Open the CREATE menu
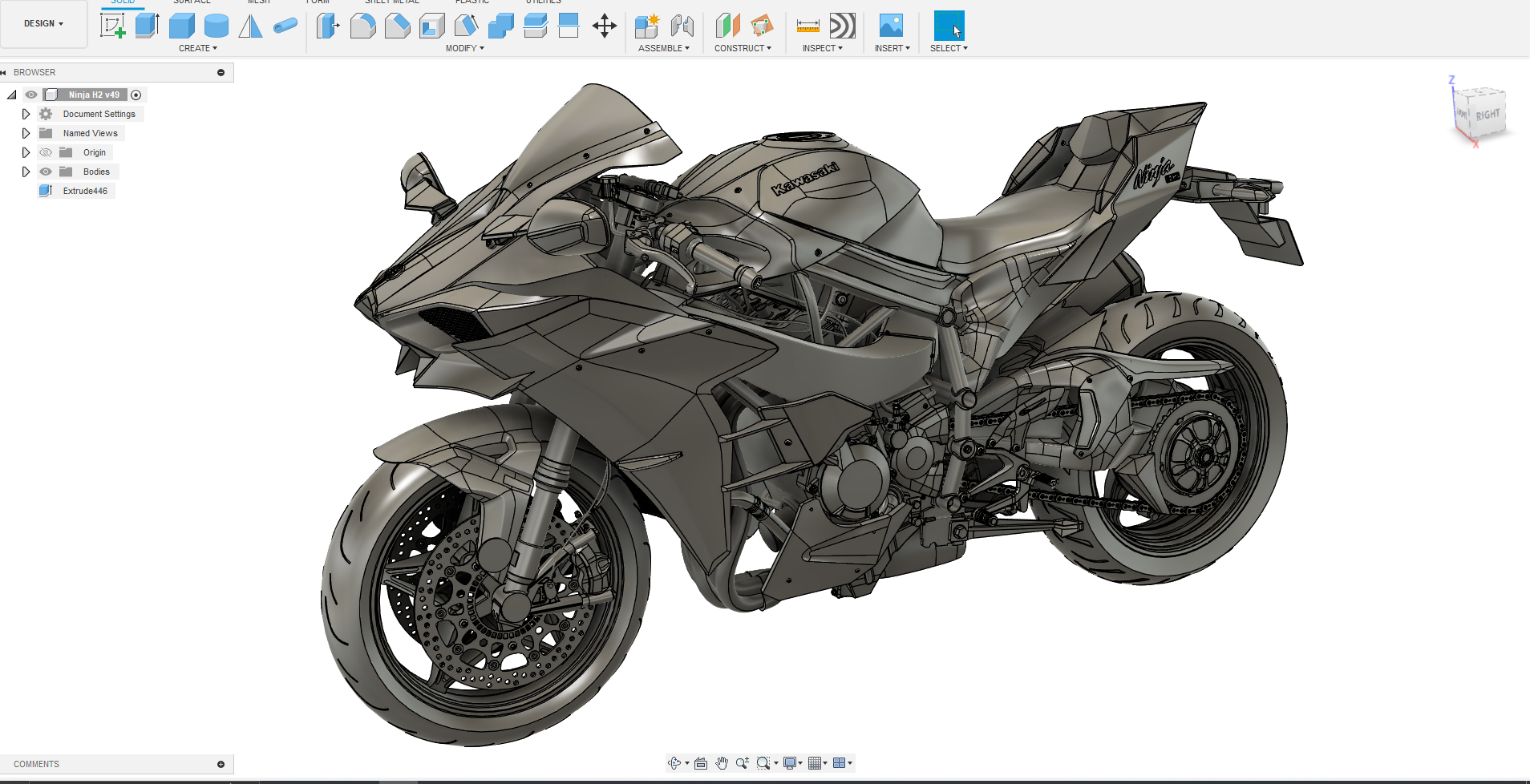 click(x=198, y=48)
